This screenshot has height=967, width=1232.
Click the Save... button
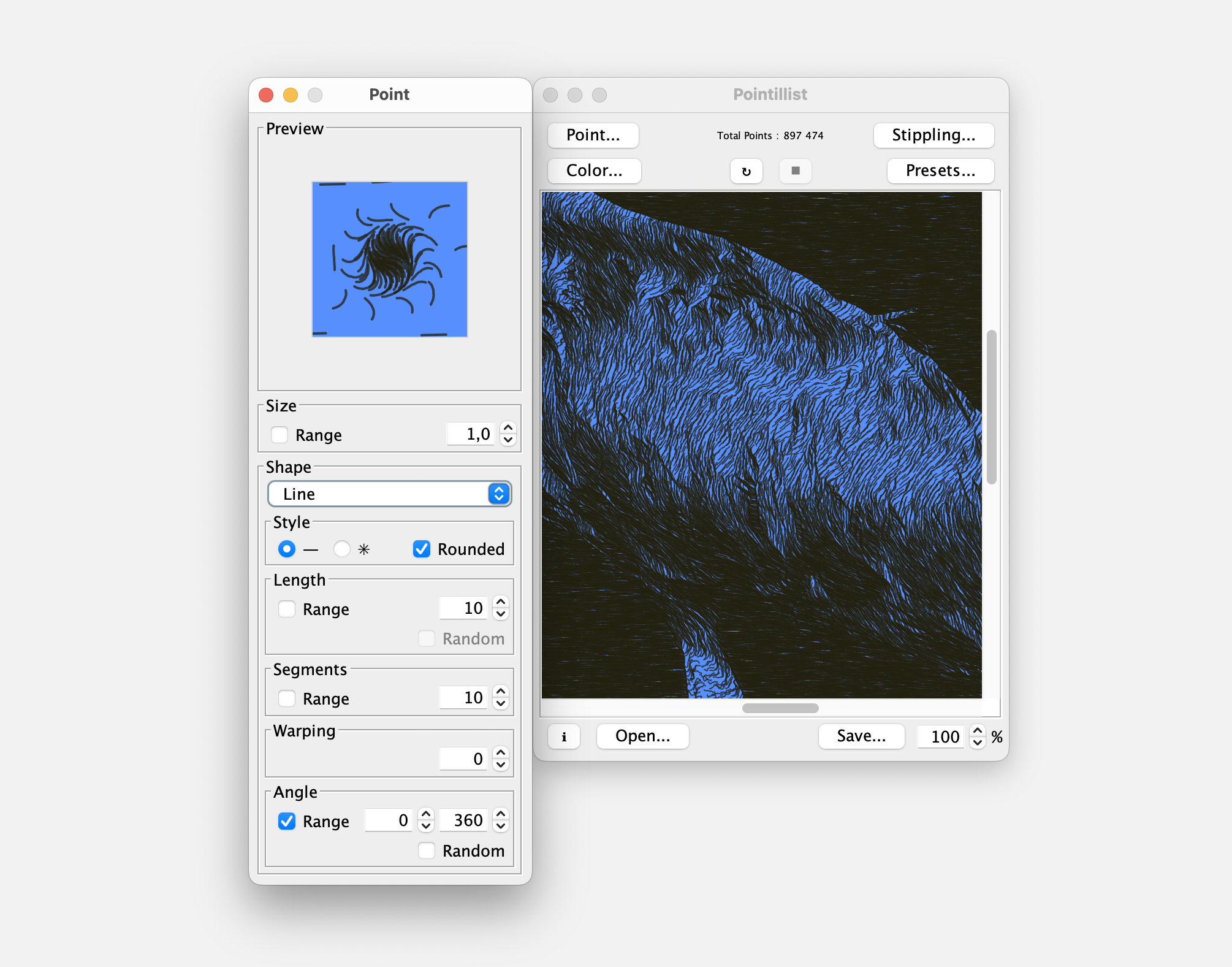tap(861, 736)
